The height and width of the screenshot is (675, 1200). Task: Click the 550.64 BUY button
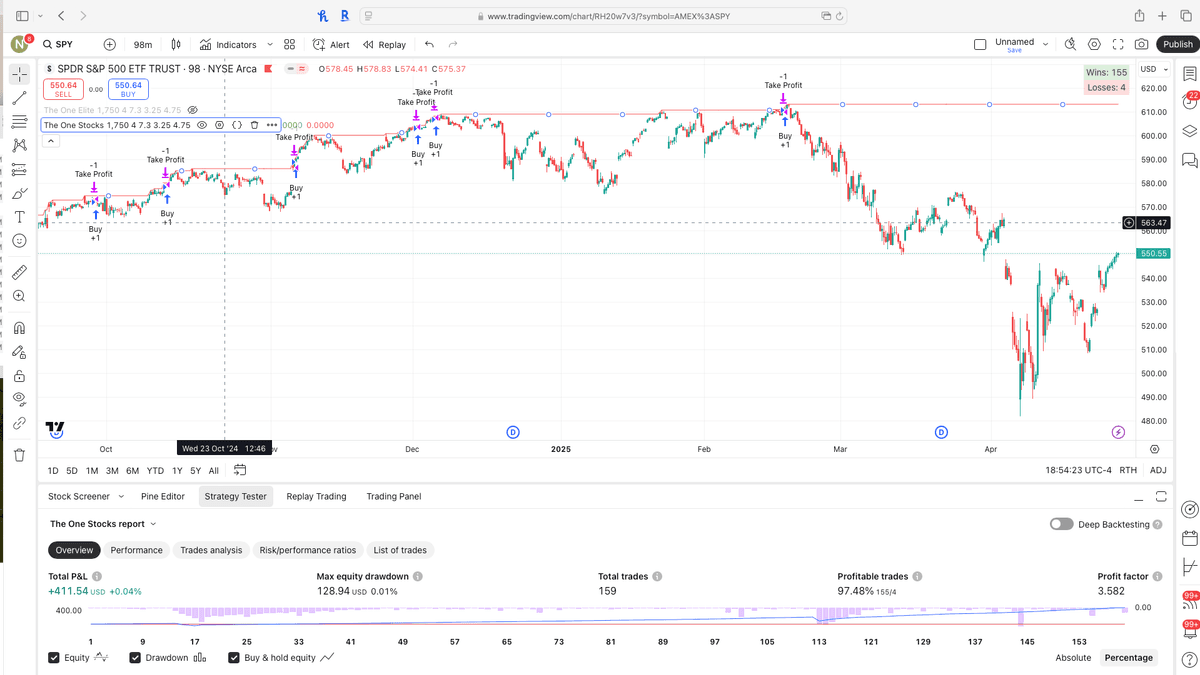tap(128, 89)
